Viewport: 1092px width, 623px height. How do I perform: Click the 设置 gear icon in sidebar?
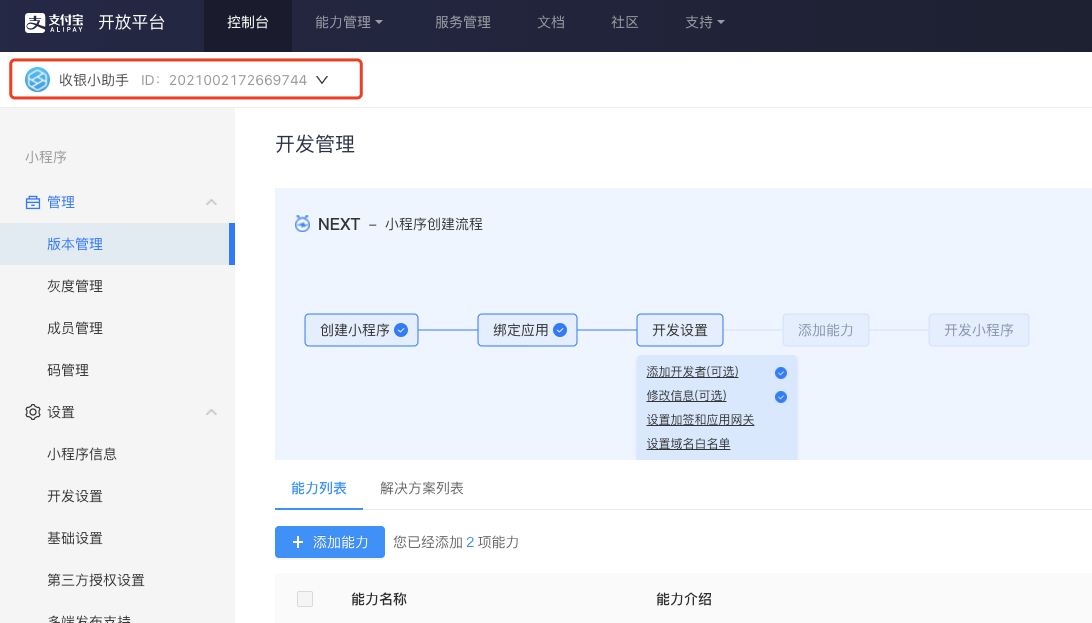click(x=33, y=412)
